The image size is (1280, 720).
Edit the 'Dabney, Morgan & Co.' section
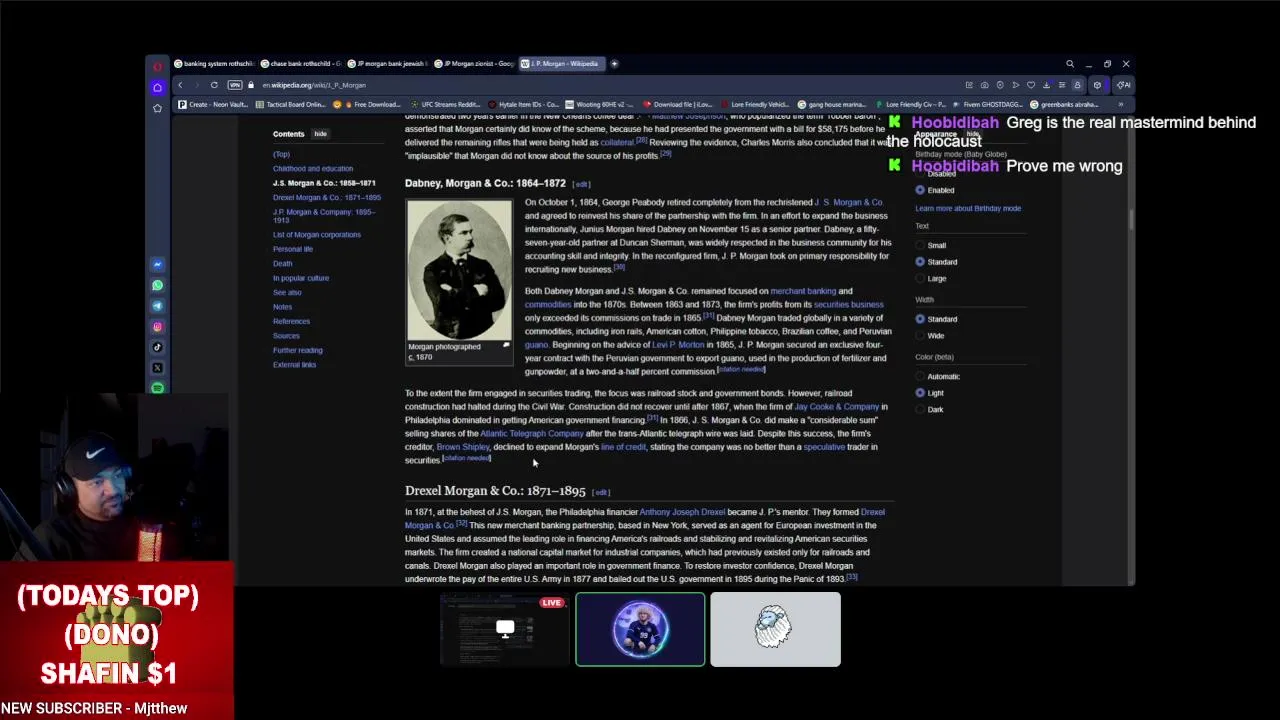point(581,185)
